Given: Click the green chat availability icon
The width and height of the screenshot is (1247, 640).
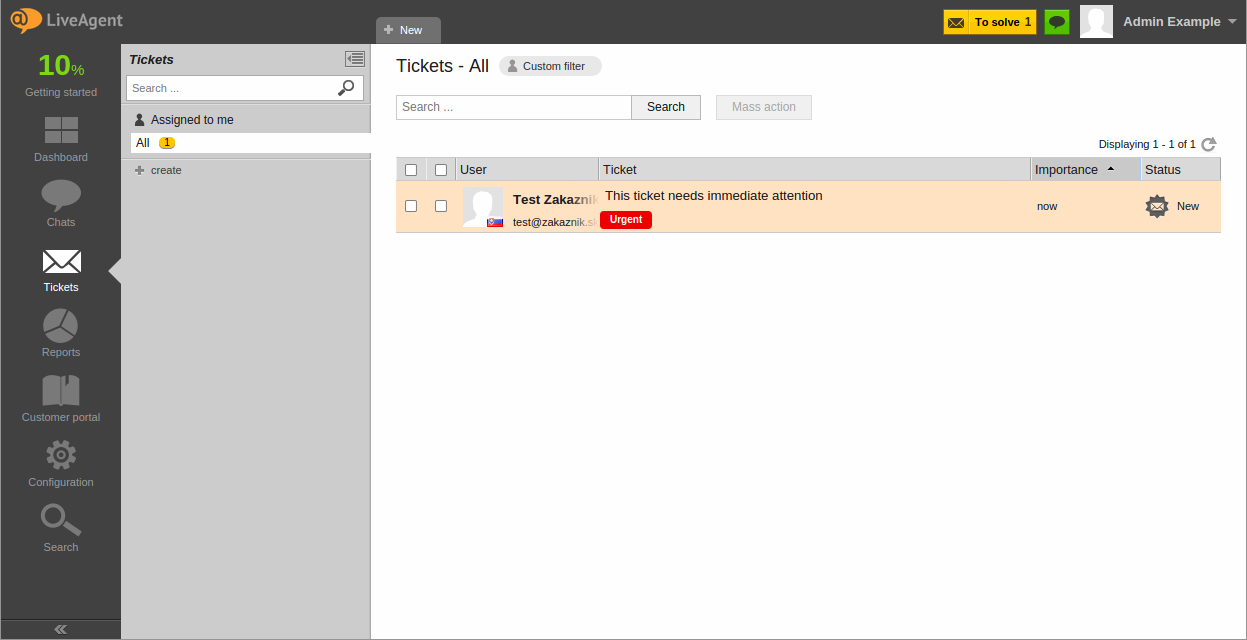Looking at the screenshot, I should coord(1057,22).
